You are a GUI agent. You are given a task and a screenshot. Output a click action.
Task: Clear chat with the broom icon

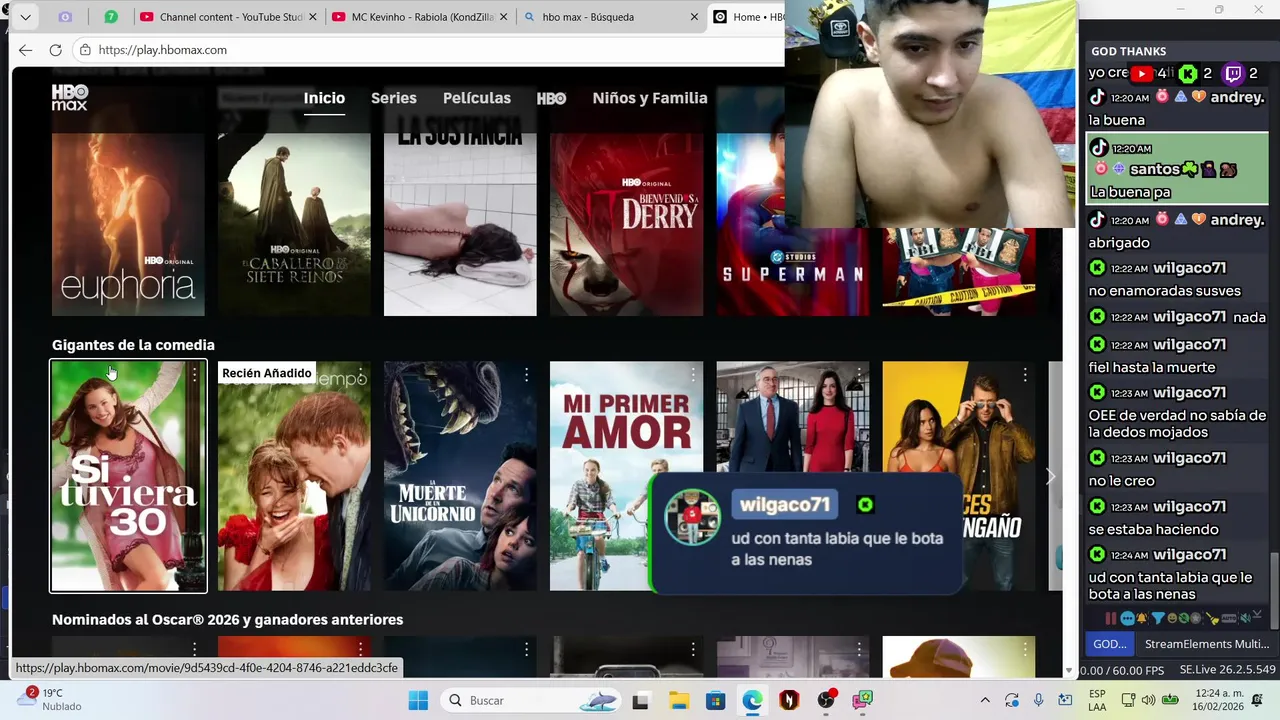tap(1212, 618)
